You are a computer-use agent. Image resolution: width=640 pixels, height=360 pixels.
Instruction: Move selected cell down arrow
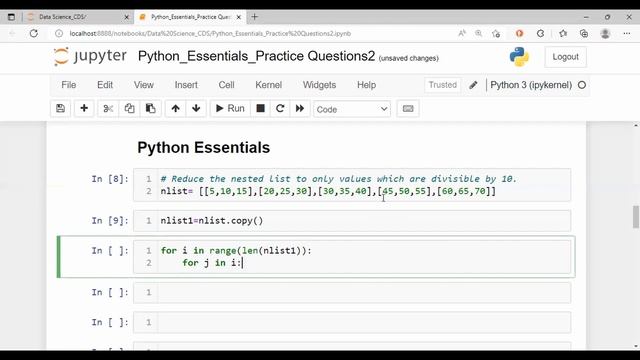(x=196, y=109)
